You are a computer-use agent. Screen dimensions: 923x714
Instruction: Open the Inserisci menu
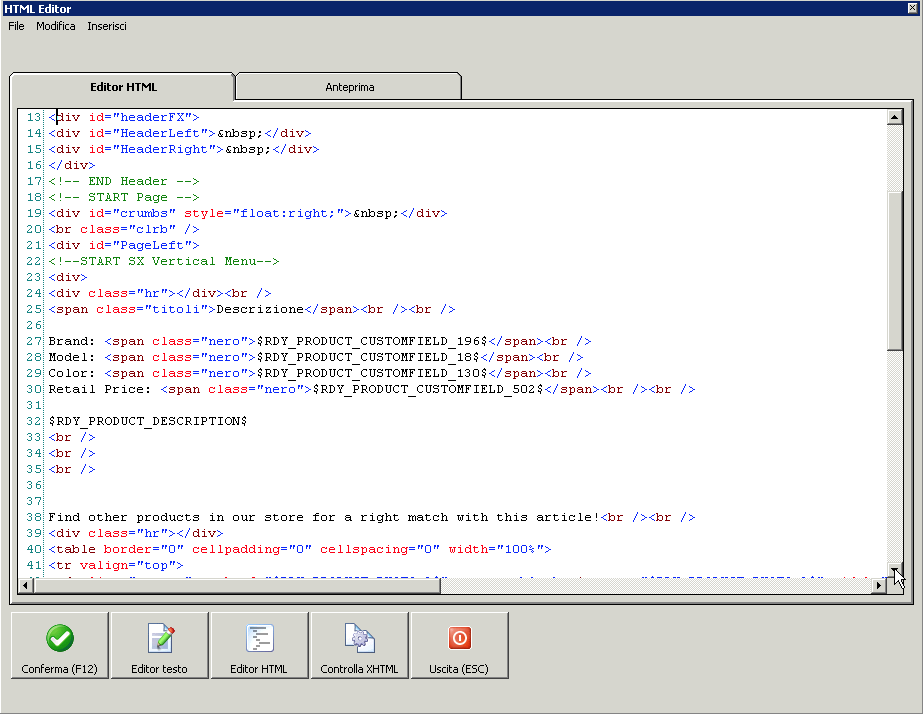(x=107, y=26)
